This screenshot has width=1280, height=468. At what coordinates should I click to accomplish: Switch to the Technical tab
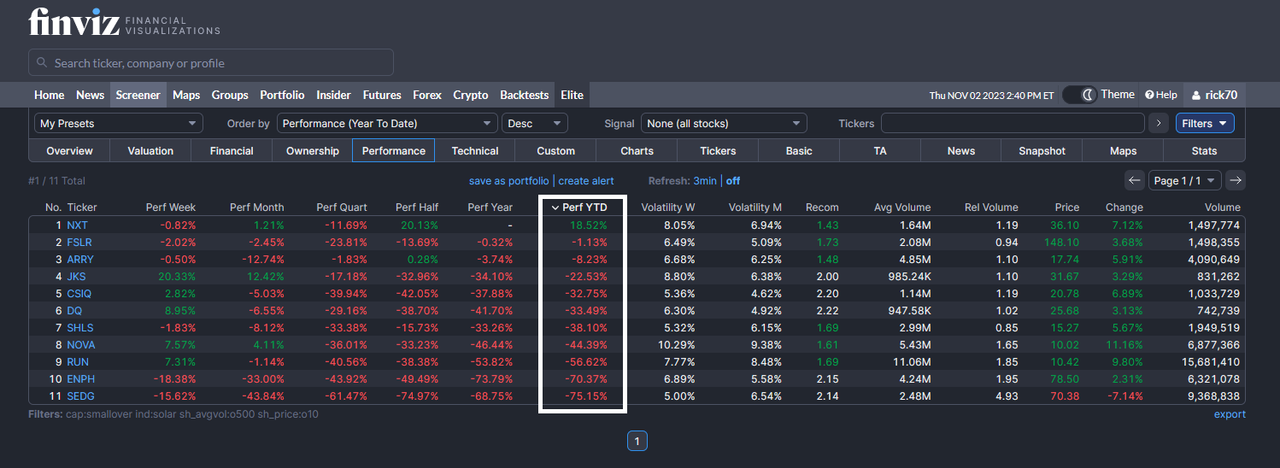point(475,151)
